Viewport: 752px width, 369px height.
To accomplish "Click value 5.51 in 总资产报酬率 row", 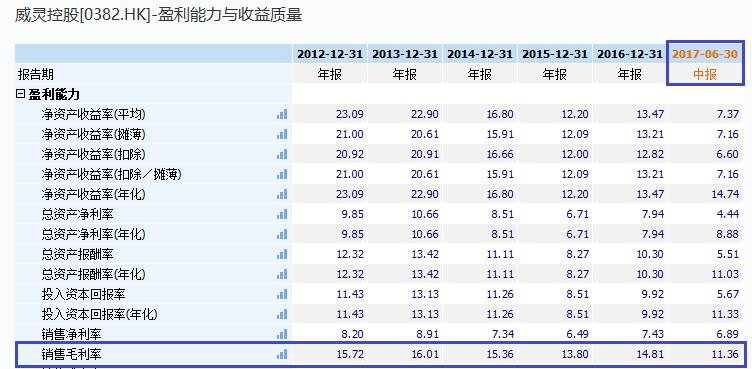I will [727, 254].
